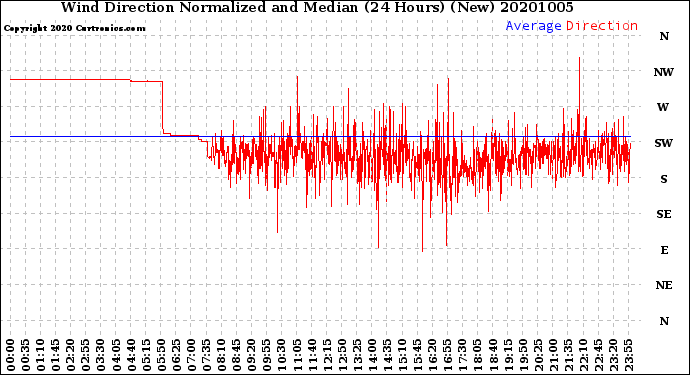
Task: Click the 22:45 time label
Action: point(598,355)
